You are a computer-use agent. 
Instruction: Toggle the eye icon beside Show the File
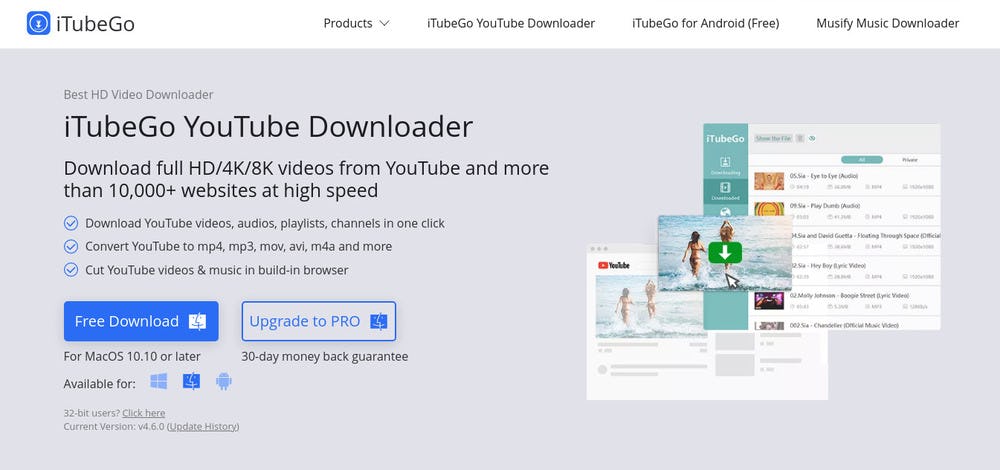(x=812, y=138)
